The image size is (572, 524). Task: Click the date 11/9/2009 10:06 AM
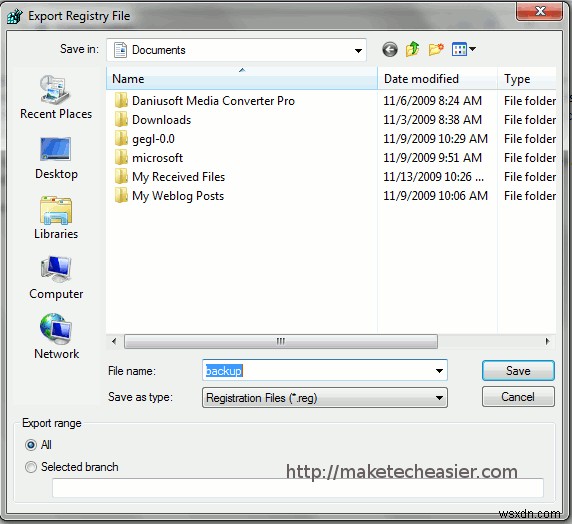[x=435, y=196]
